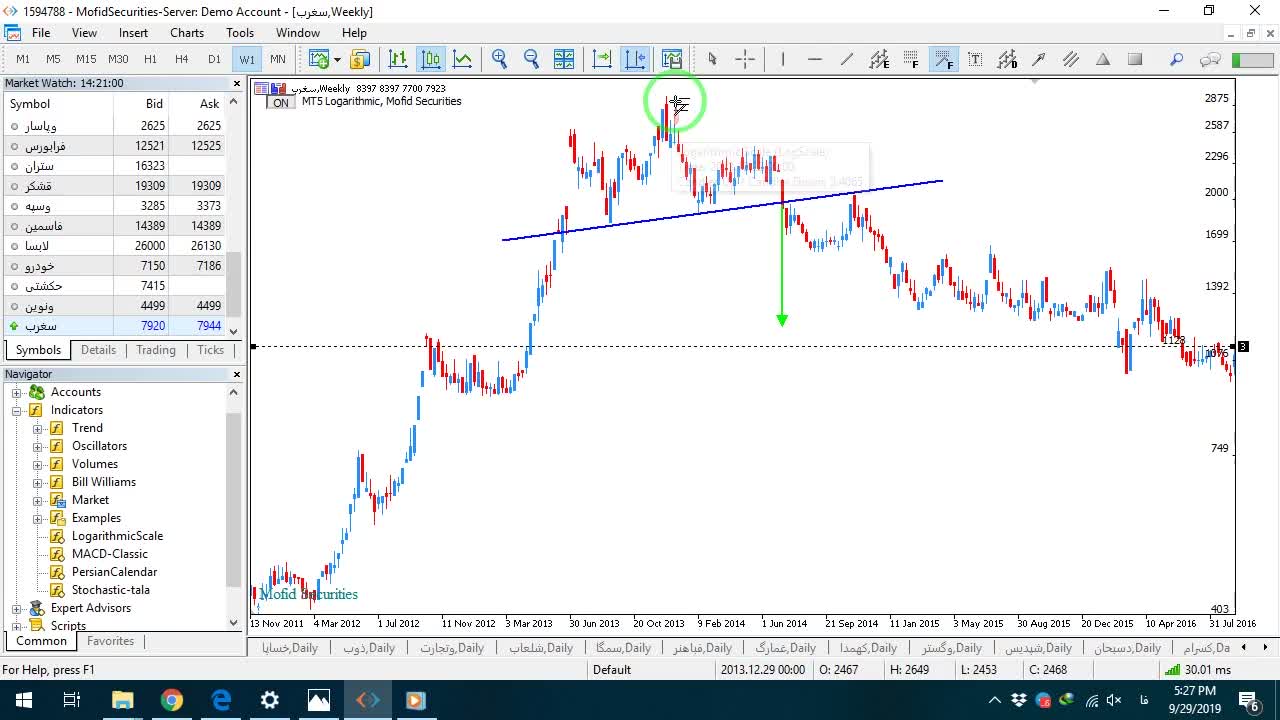Open the chat bubbles icon
Image resolution: width=1280 pixels, height=720 pixels.
[1210, 59]
